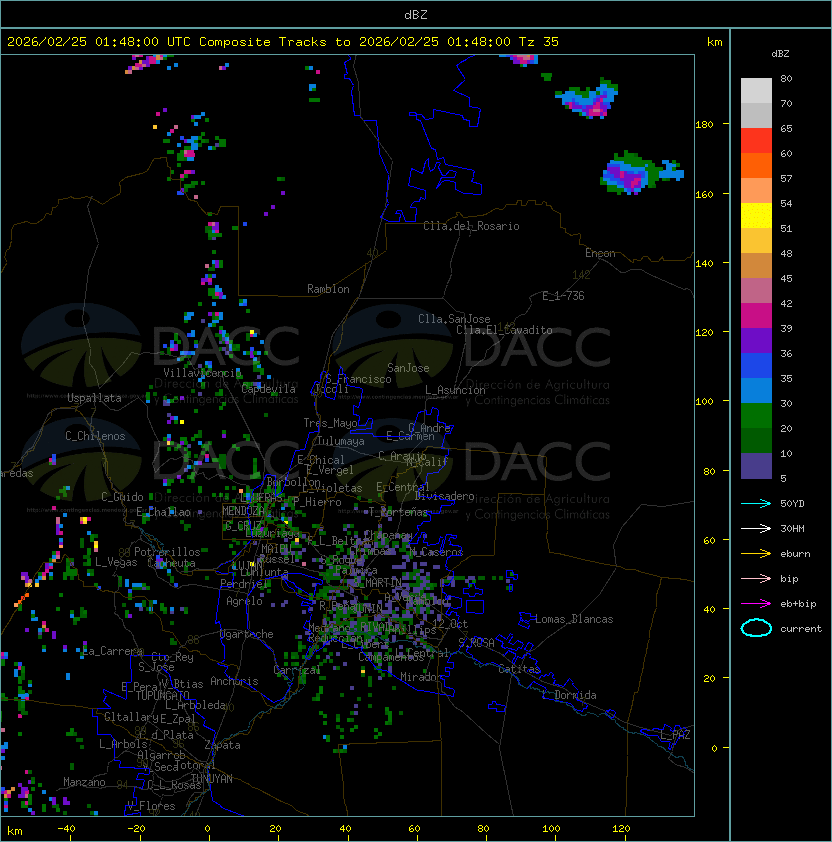This screenshot has width=832, height=842.
Task: Click the '160' km tick on vertical axis
Action: [x=704, y=194]
